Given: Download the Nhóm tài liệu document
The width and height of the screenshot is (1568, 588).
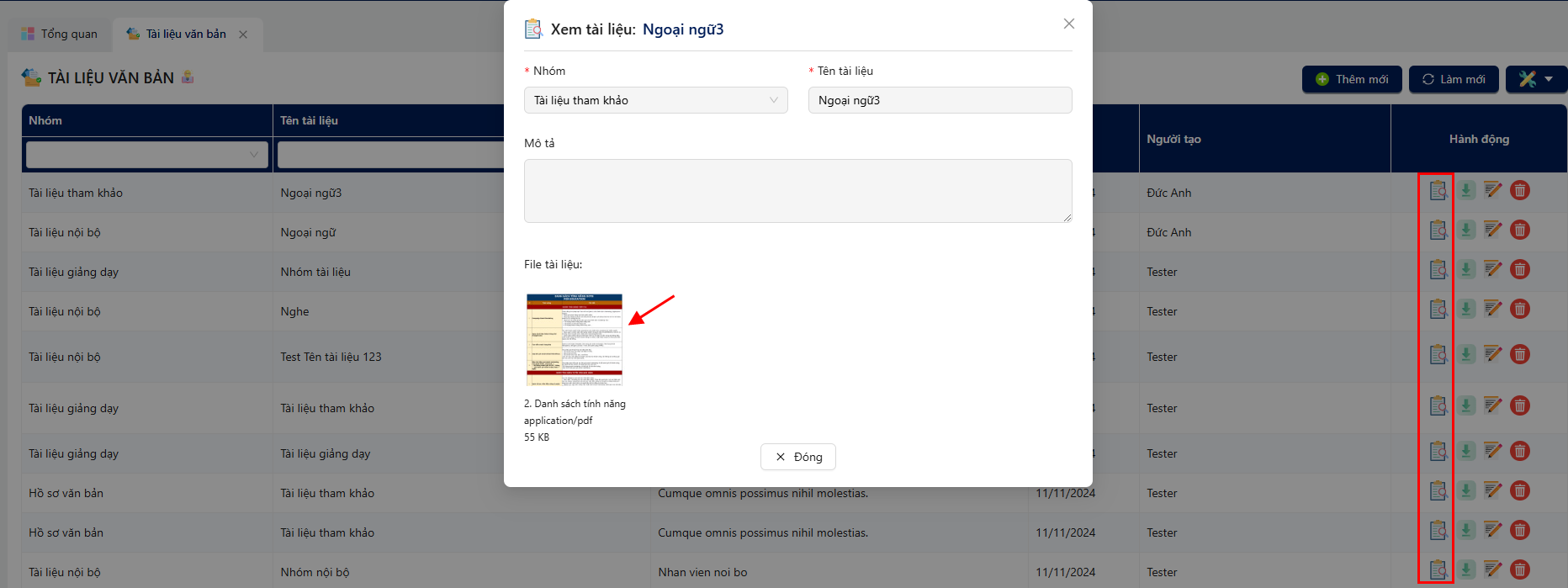Looking at the screenshot, I should point(1466,269).
